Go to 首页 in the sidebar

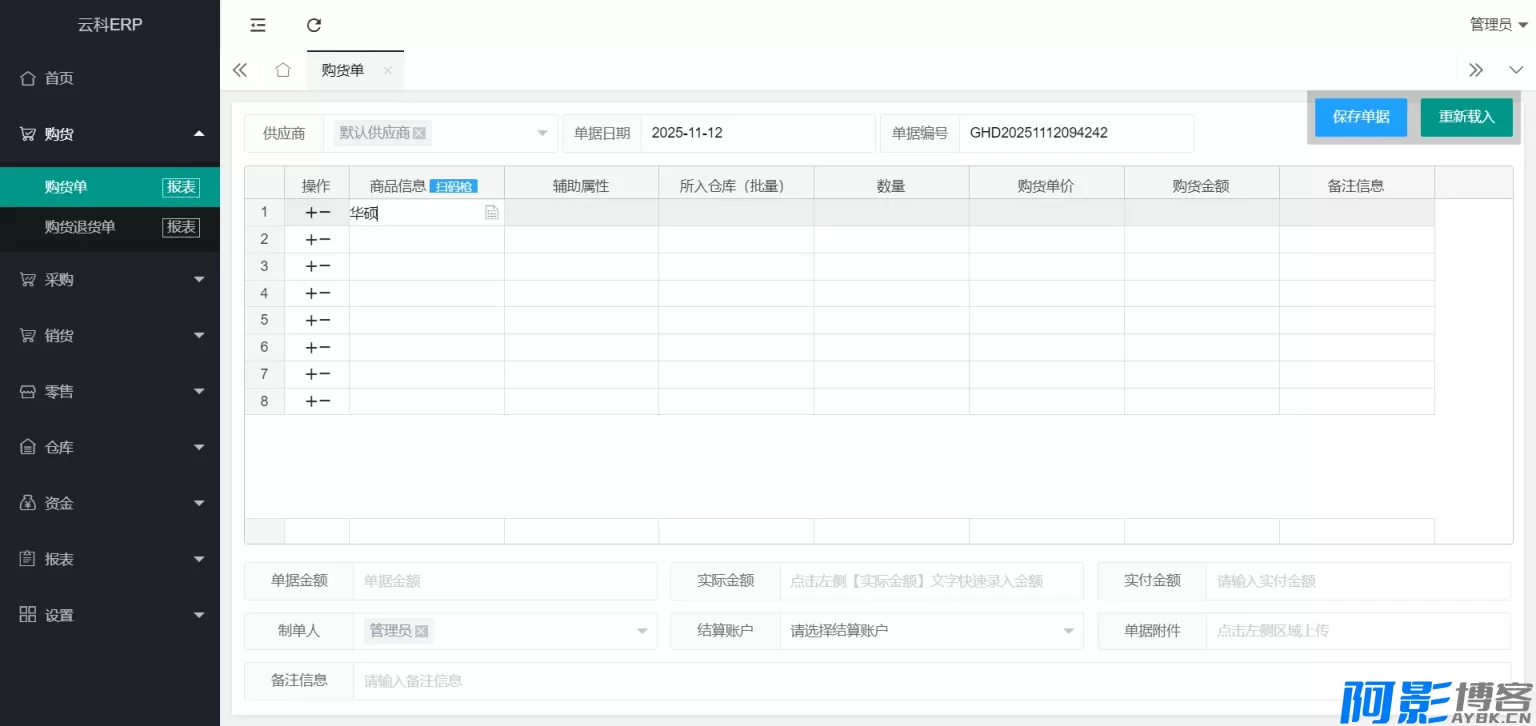coord(60,78)
